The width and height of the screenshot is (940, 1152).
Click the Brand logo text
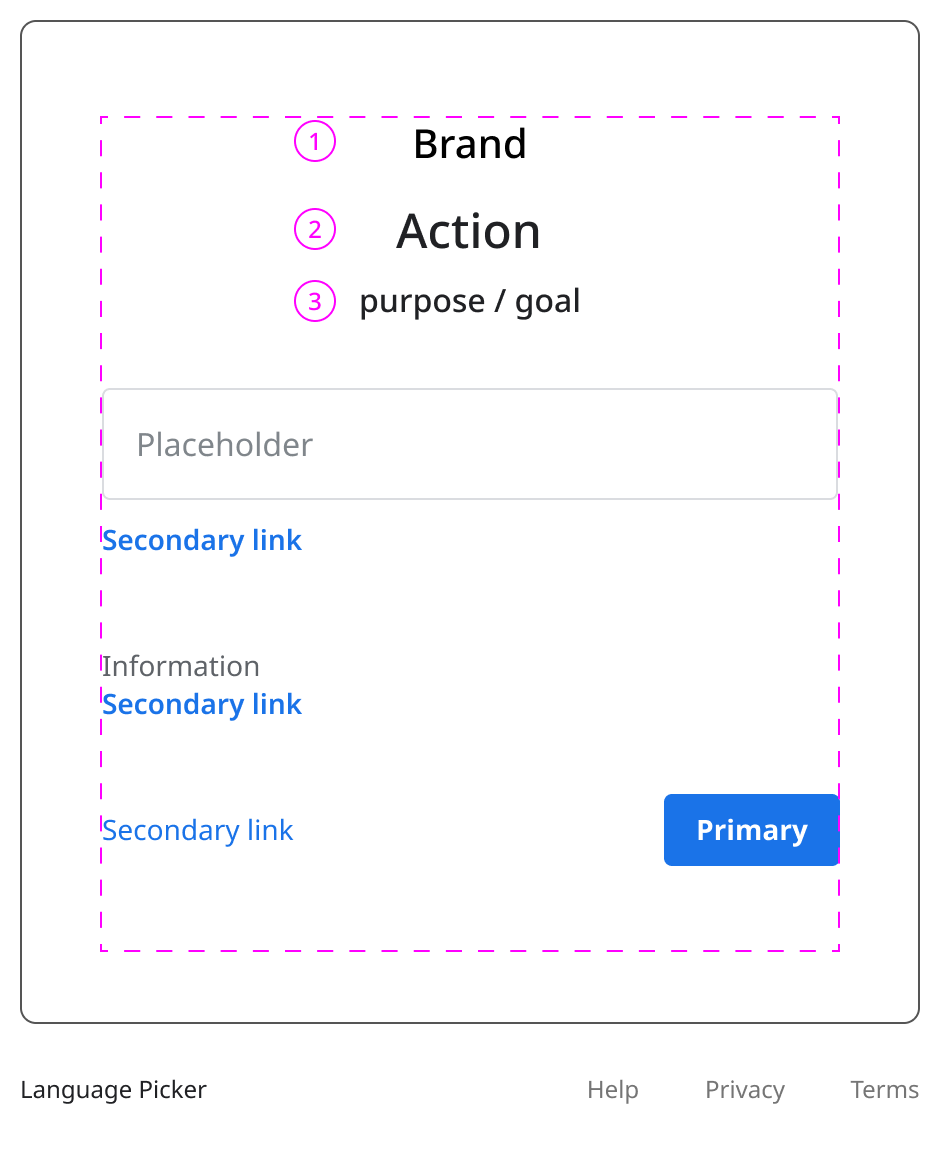[469, 144]
